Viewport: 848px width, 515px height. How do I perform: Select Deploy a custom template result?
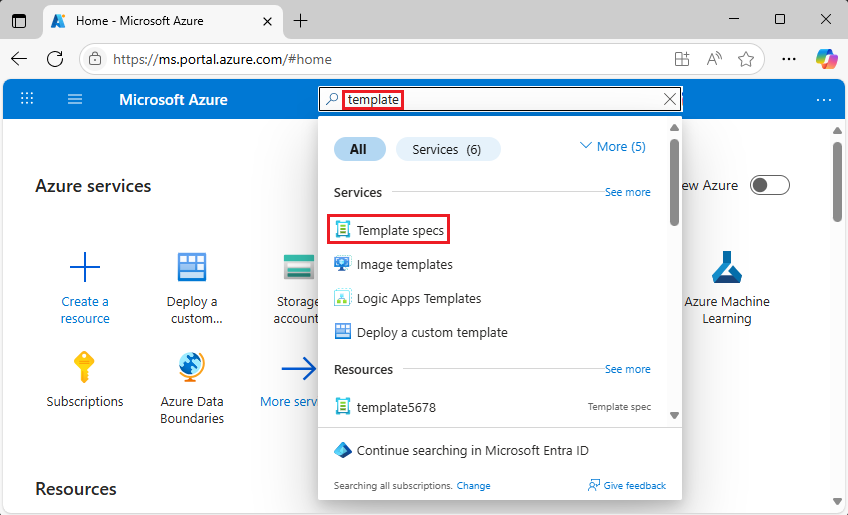pyautogui.click(x=421, y=332)
